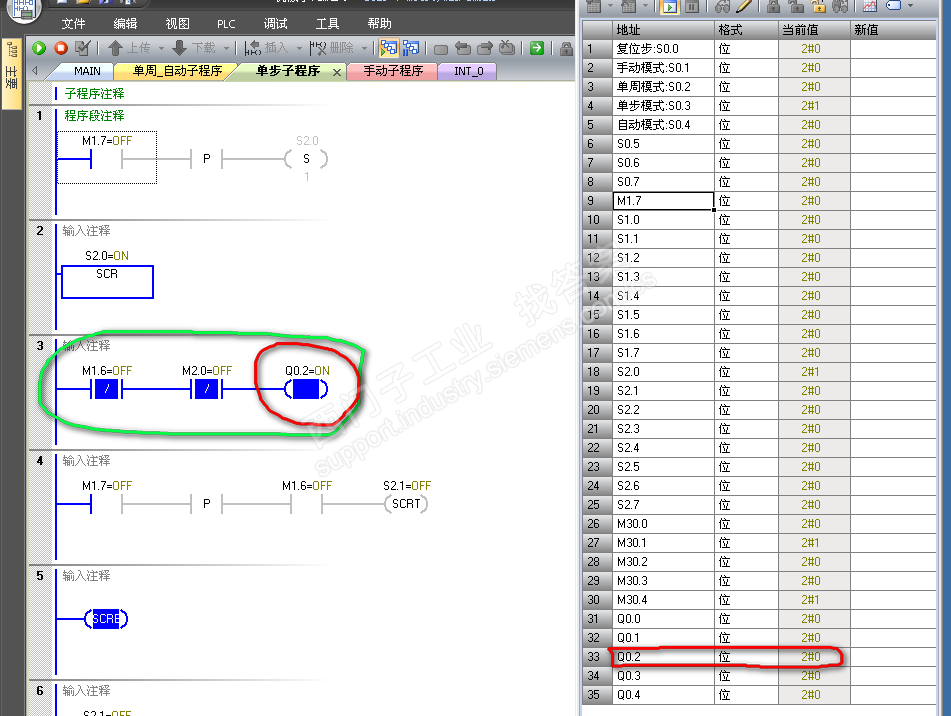Click the red STOP button in toolbar
Screen dimensions: 951x716
pos(61,48)
